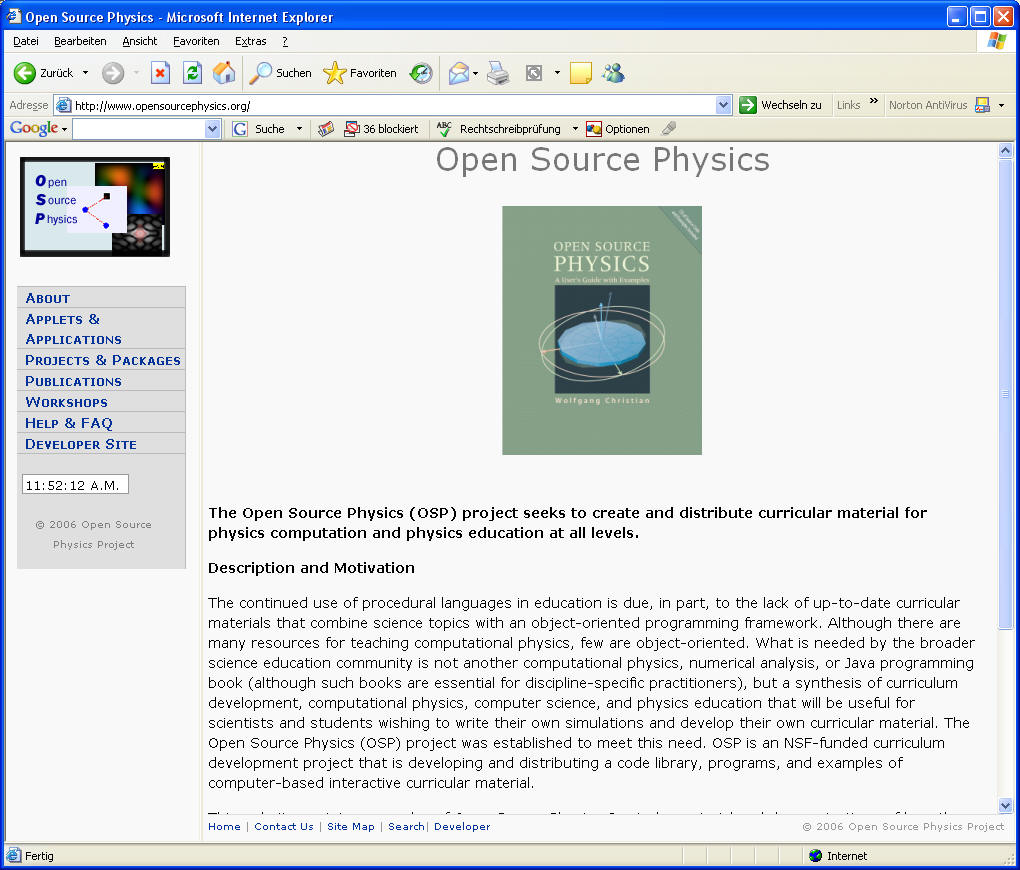Viewport: 1020px width, 870px height.
Task: Open the Publications sidebar link
Action: 73,381
